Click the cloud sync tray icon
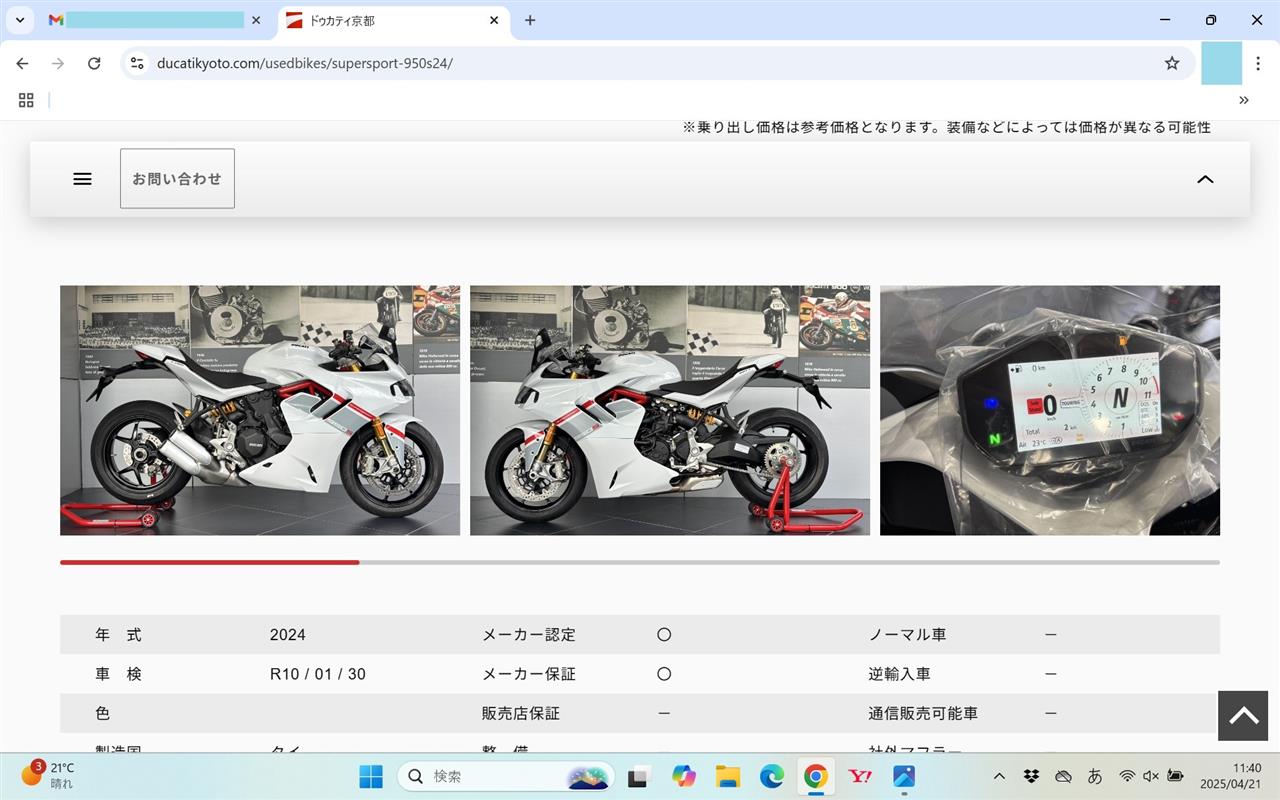1280x800 pixels. pos(1063,776)
